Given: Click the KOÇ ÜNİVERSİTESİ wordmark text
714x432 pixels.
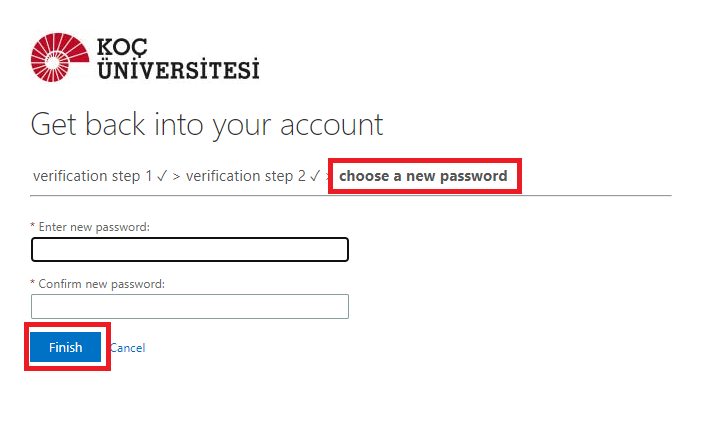Looking at the screenshot, I should click(176, 58).
